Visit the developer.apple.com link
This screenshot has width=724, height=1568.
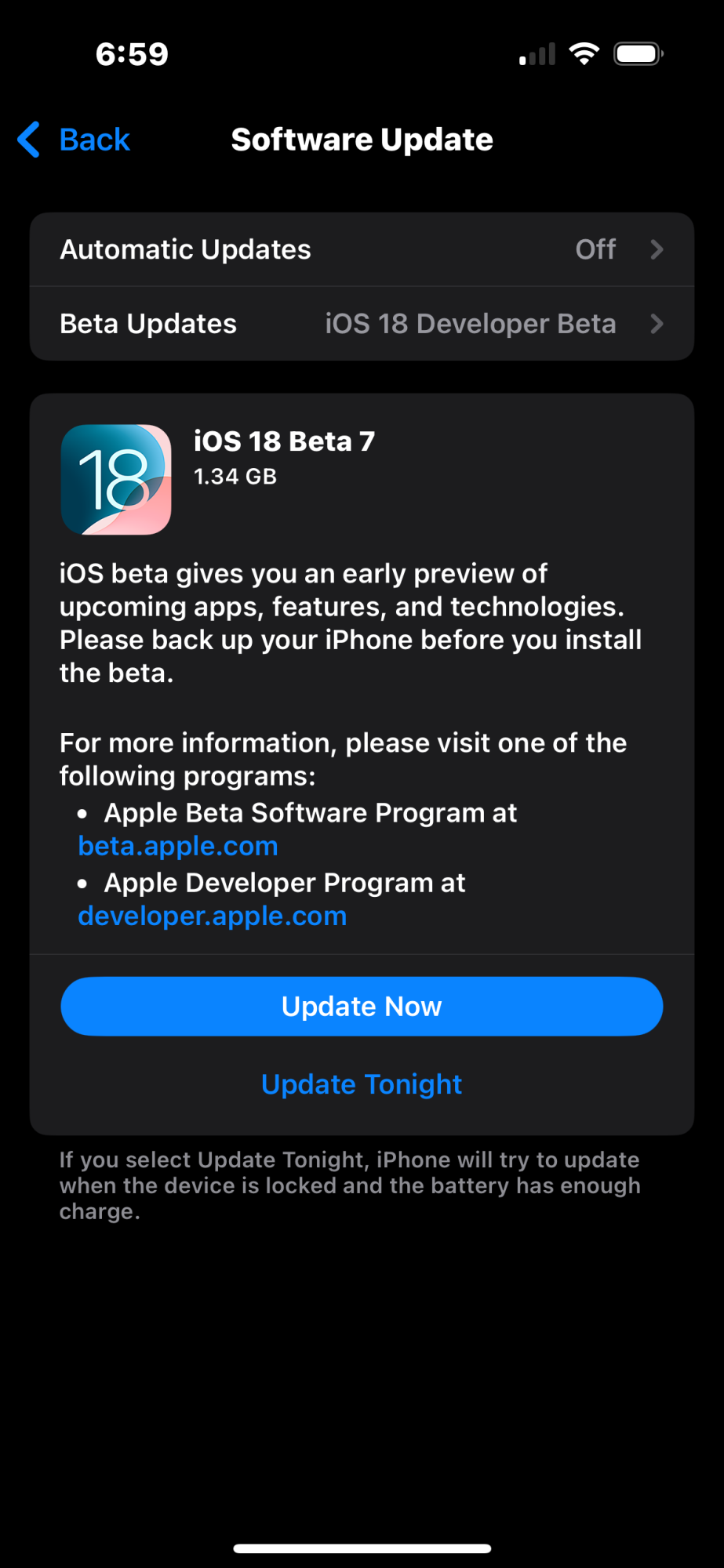tap(213, 916)
